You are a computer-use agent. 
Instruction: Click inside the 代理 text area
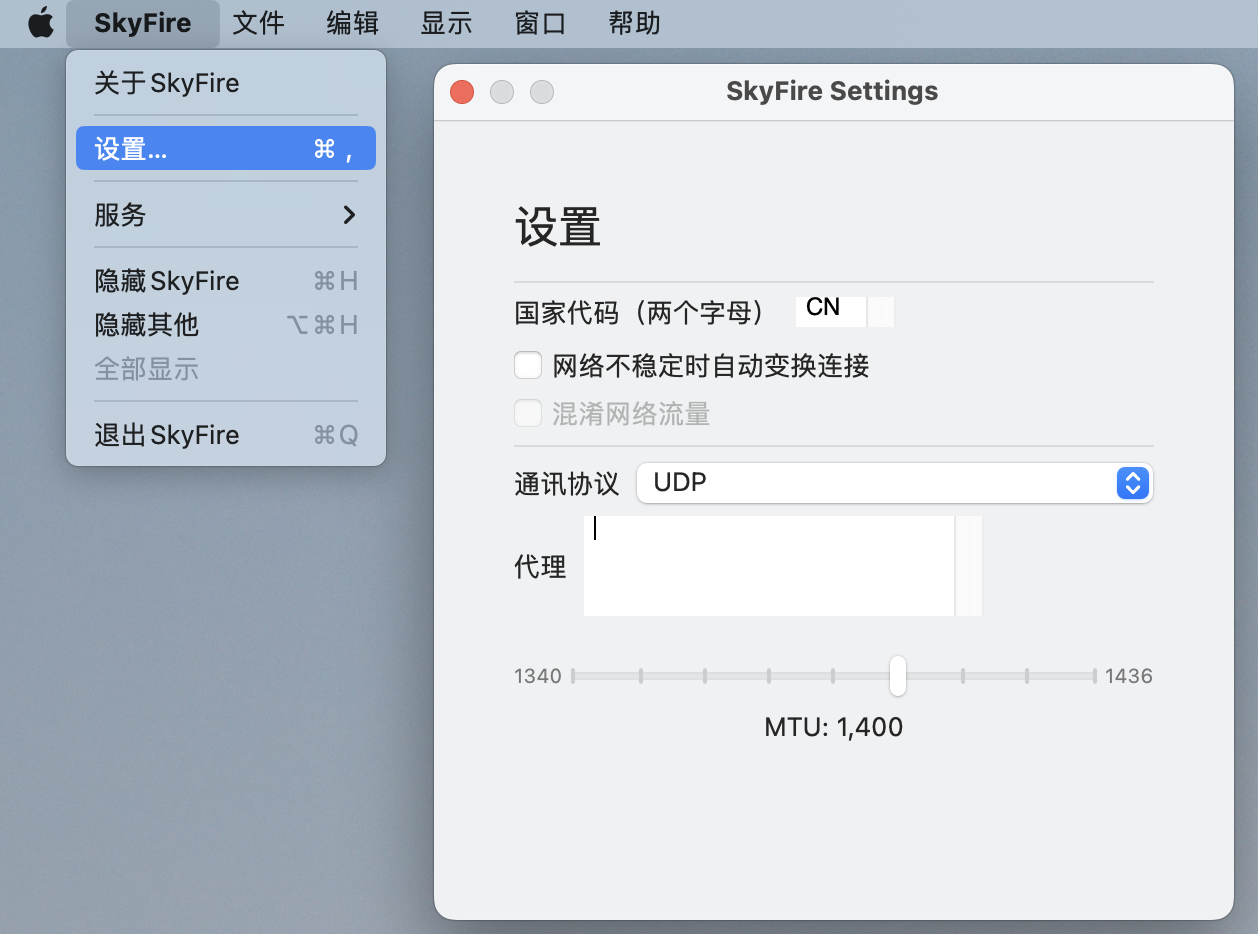tap(769, 566)
